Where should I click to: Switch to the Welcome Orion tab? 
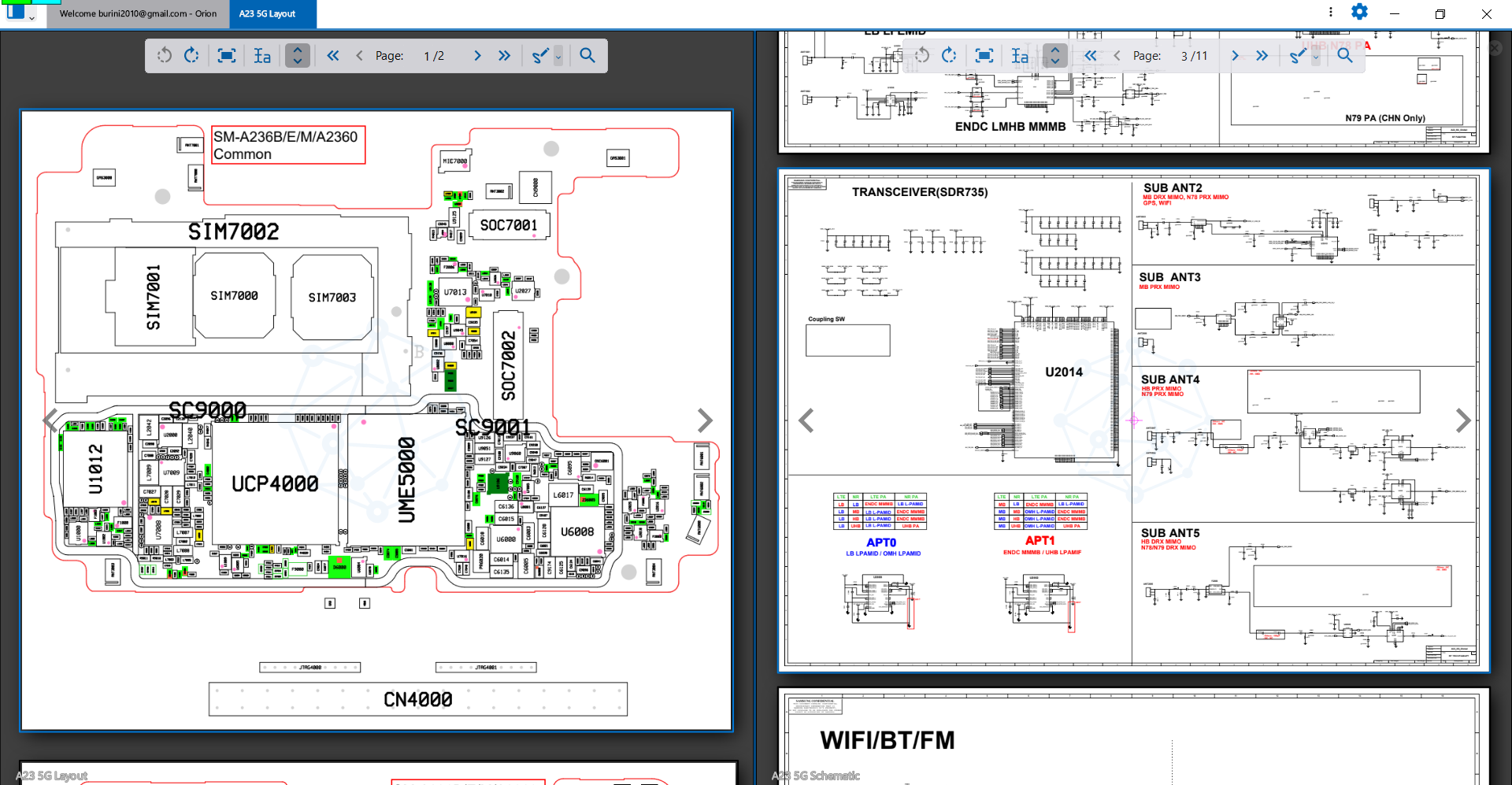click(138, 13)
